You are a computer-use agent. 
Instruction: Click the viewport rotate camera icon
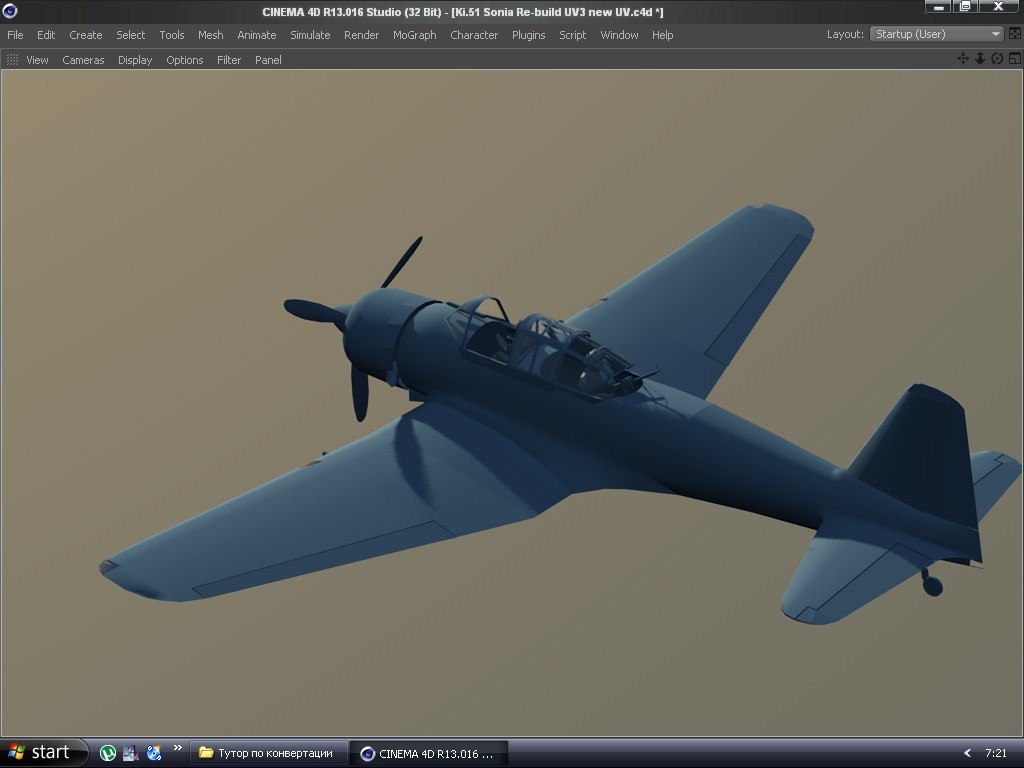tap(997, 59)
